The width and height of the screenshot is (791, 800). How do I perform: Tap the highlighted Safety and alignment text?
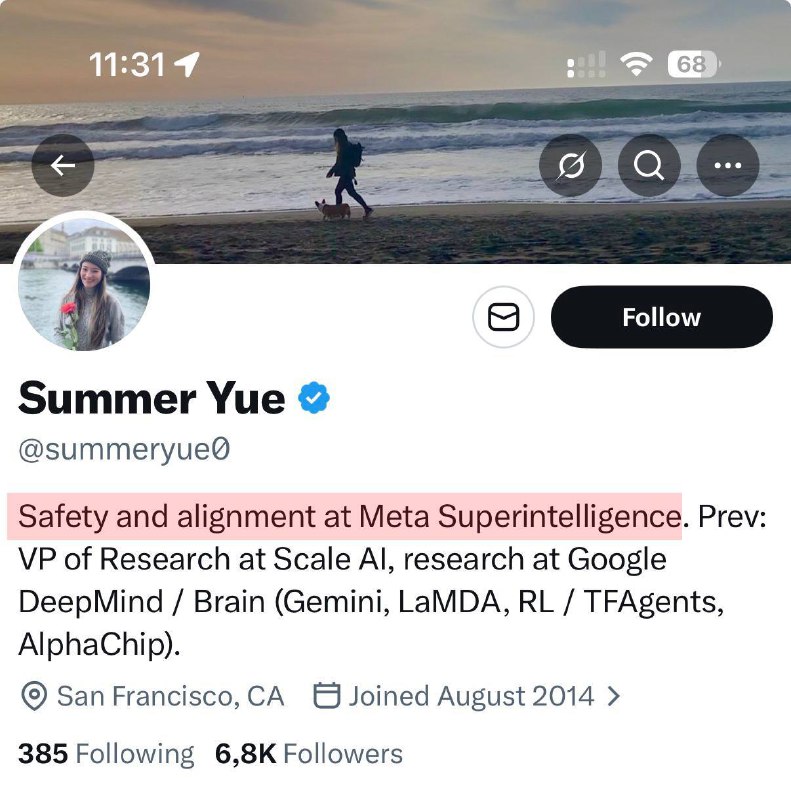[x=349, y=516]
